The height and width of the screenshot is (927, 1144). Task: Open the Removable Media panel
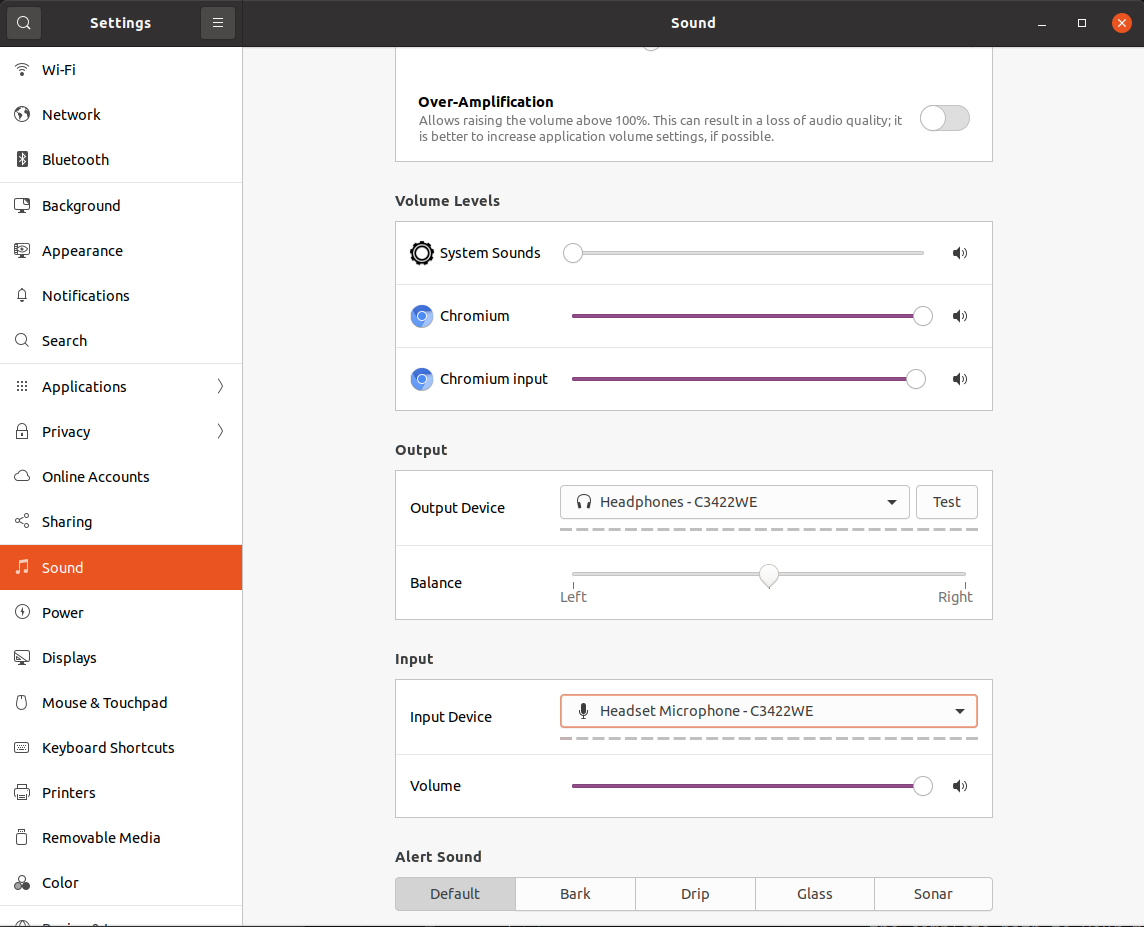point(121,837)
